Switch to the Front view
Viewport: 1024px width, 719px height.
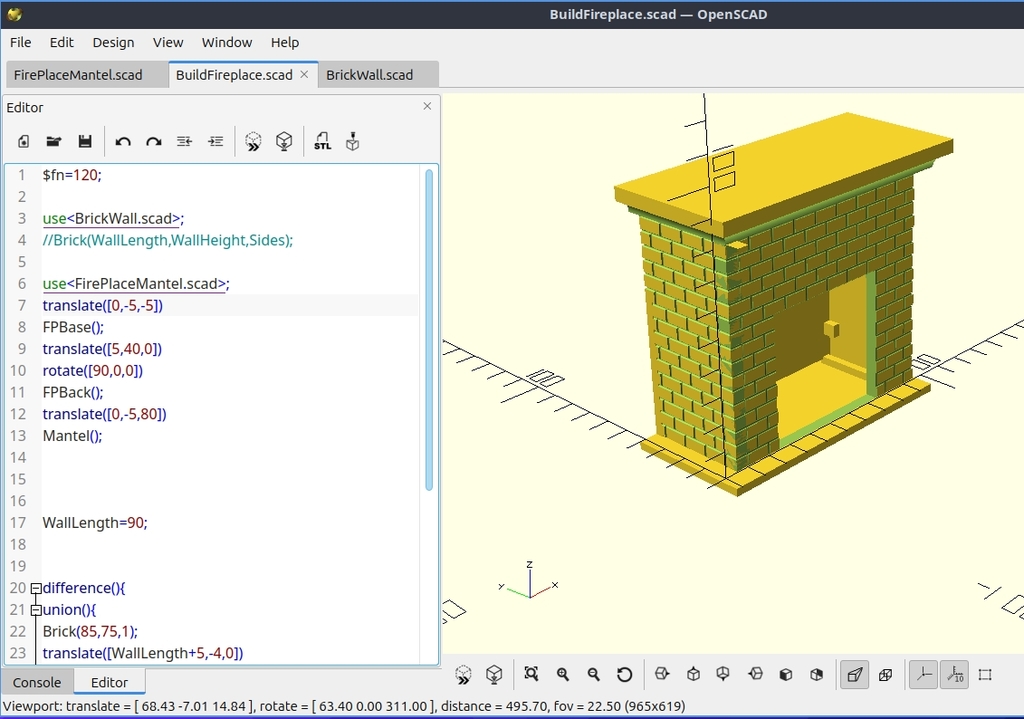point(786,674)
